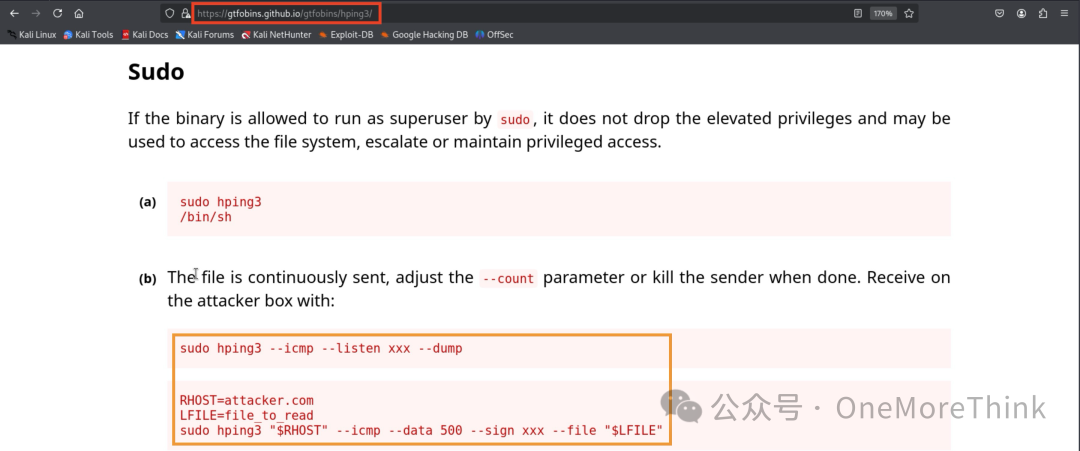The height and width of the screenshot is (451, 1080).
Task: Open the browser home page
Action: point(79,13)
